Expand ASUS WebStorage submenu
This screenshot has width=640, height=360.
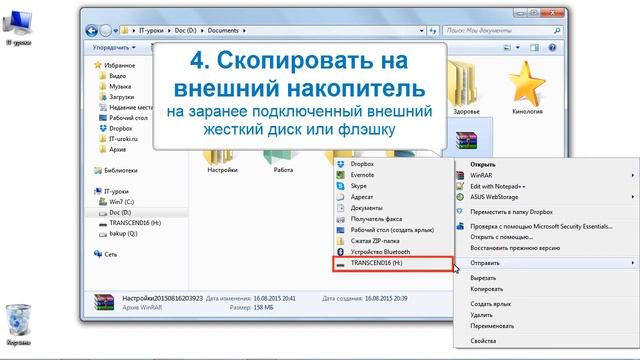(547, 197)
